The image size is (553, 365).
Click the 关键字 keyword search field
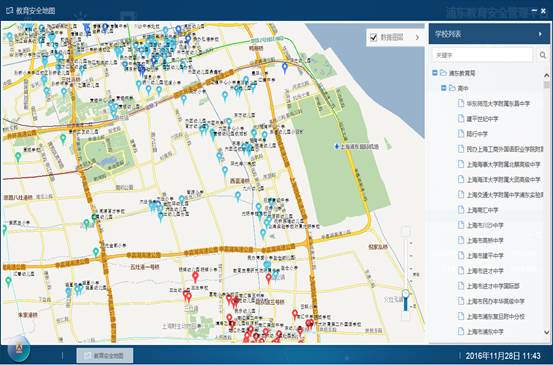tap(482, 55)
